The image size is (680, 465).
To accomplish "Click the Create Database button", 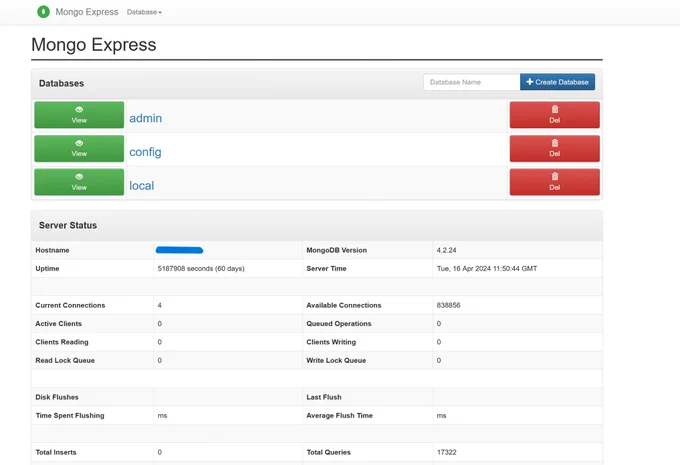I will [557, 82].
